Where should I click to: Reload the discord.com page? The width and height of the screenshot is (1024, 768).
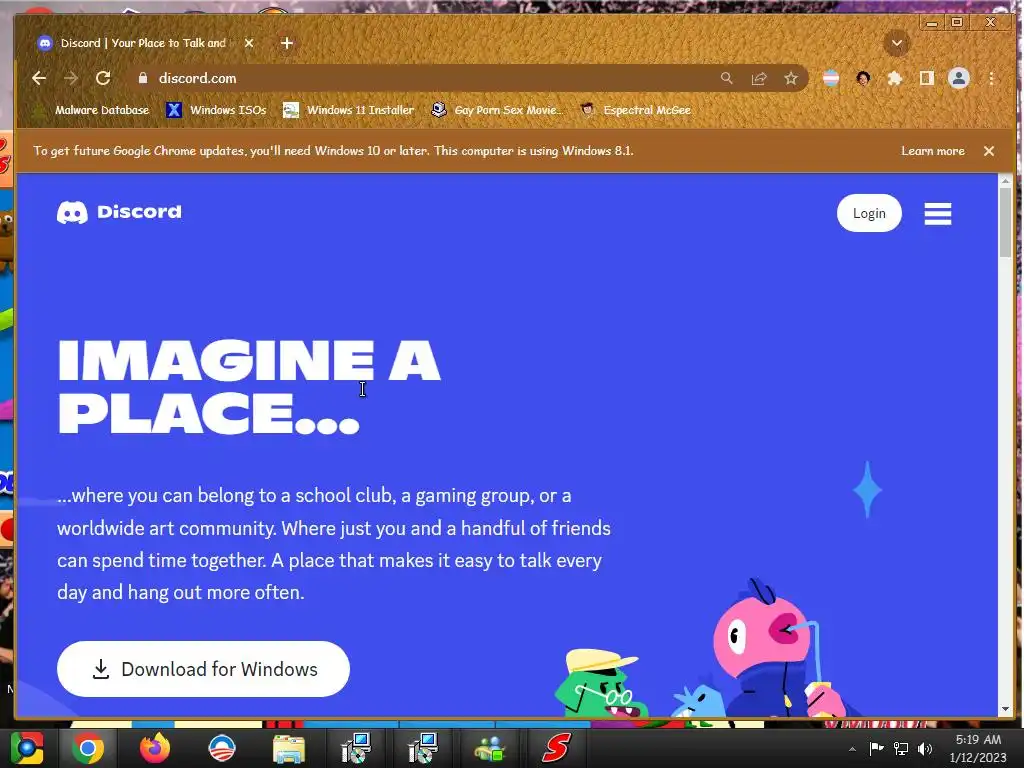[103, 78]
